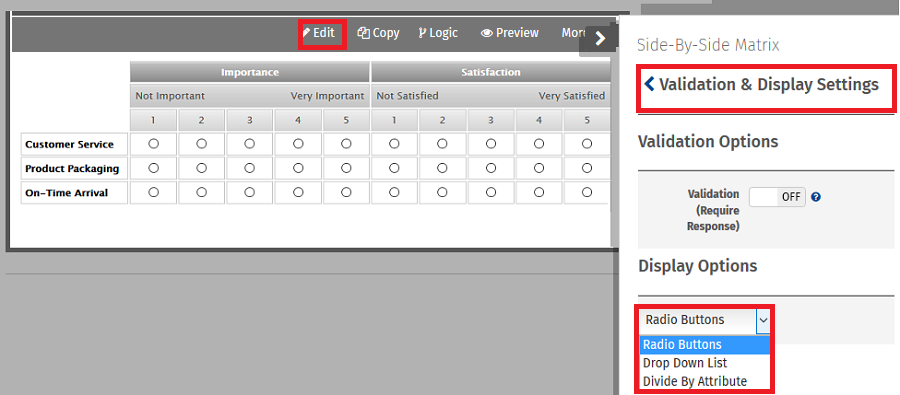Open help icon next to Validation
Viewport: 900px width, 395px height.
(x=816, y=197)
